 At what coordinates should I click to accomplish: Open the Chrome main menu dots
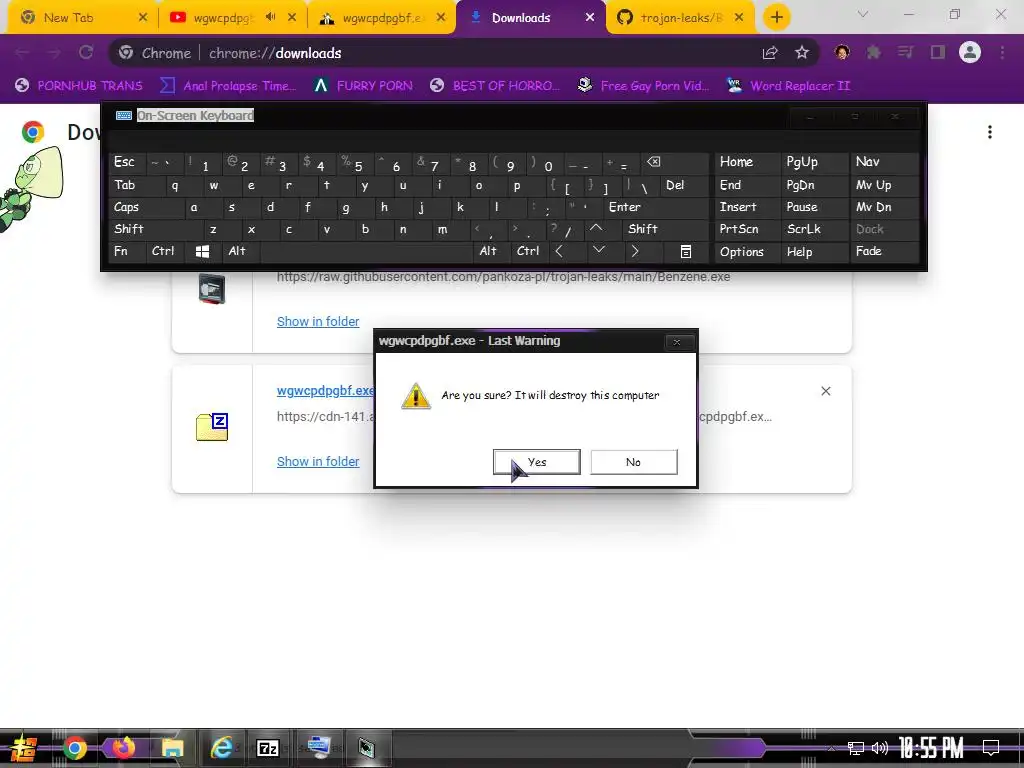[x=1002, y=52]
